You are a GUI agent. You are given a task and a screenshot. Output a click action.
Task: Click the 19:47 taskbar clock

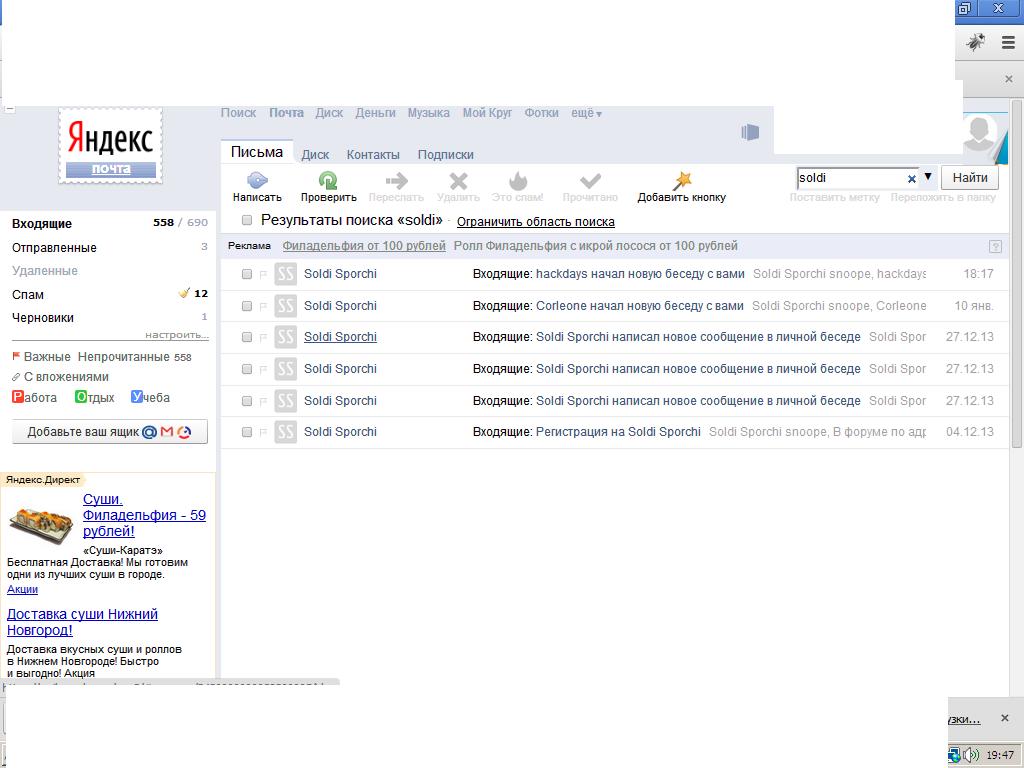(x=1000, y=755)
